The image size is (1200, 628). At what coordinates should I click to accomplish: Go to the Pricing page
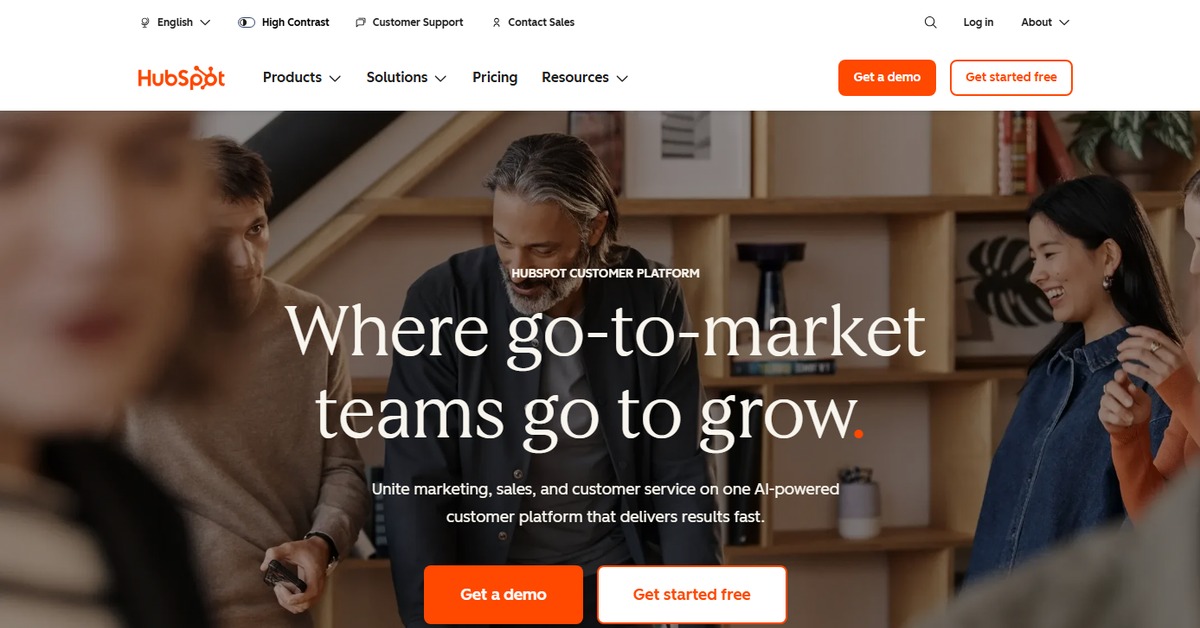(495, 77)
